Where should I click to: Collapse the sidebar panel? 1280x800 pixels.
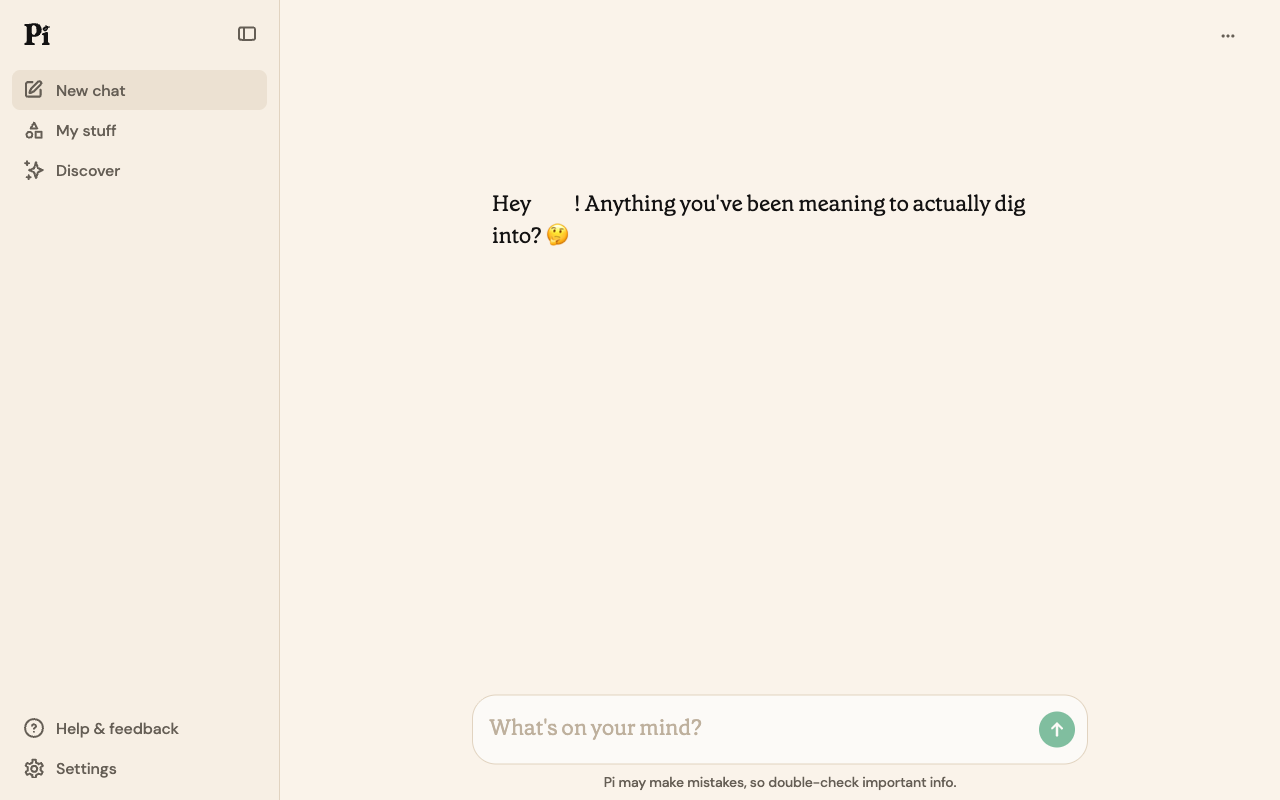click(247, 34)
